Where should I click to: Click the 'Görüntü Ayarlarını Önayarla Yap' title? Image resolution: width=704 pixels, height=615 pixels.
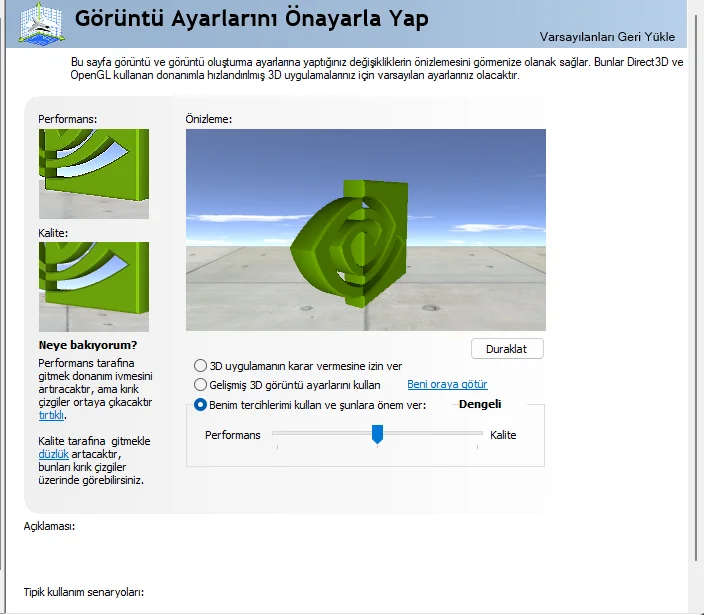pyautogui.click(x=251, y=19)
